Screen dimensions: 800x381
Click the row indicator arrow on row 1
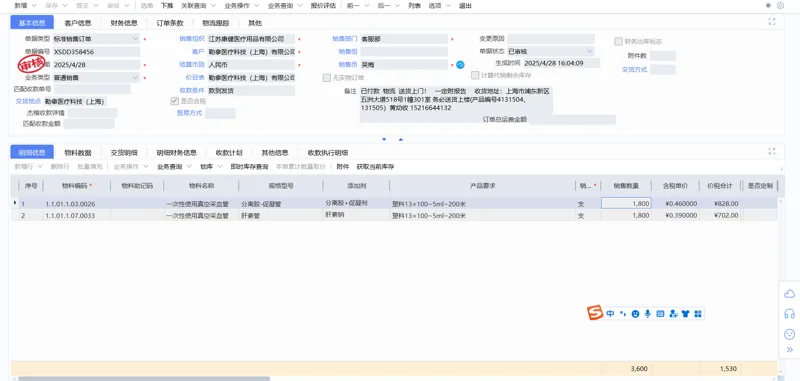[x=14, y=203]
